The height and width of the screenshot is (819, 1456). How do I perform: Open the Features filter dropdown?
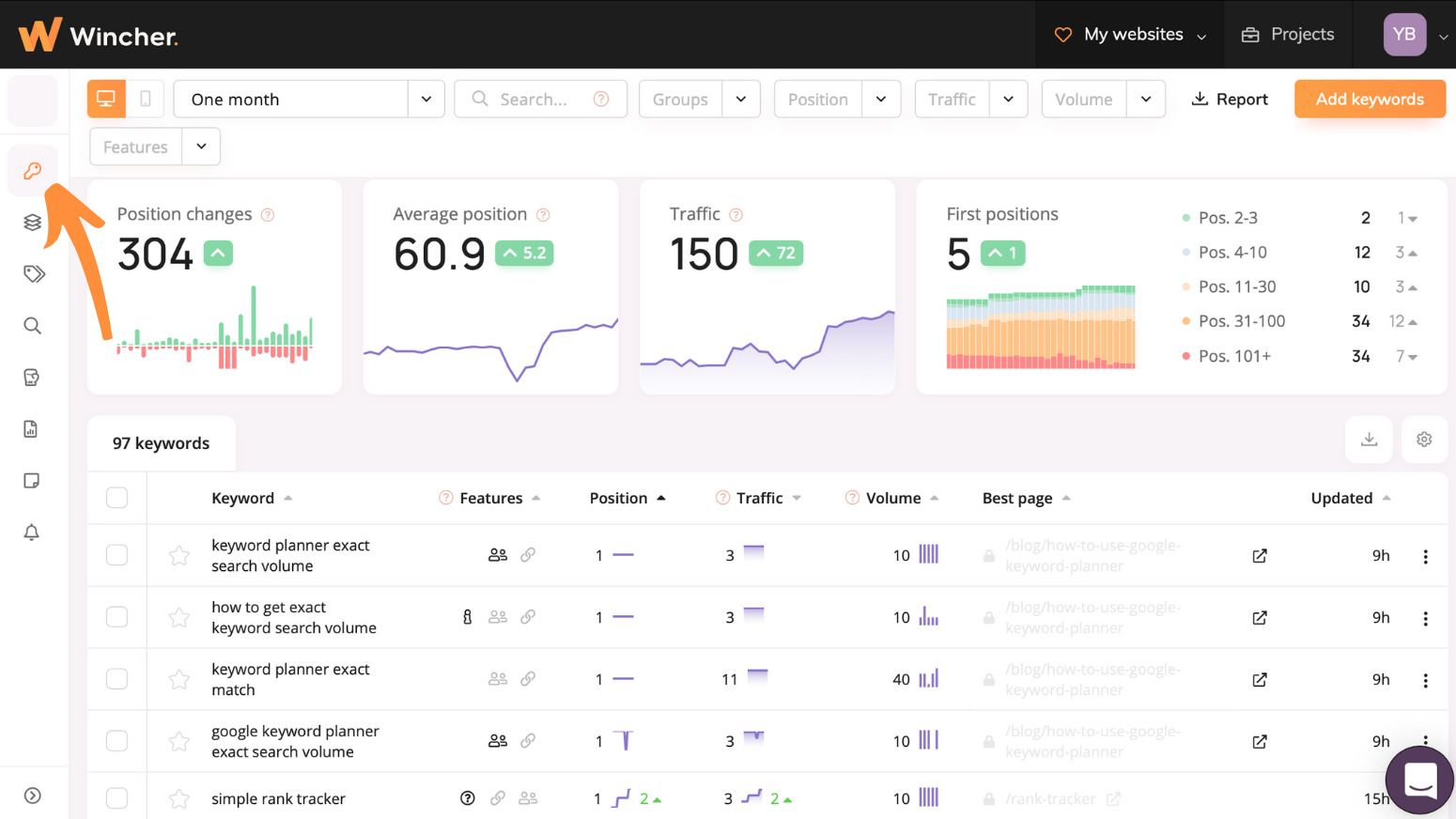pyautogui.click(x=200, y=147)
